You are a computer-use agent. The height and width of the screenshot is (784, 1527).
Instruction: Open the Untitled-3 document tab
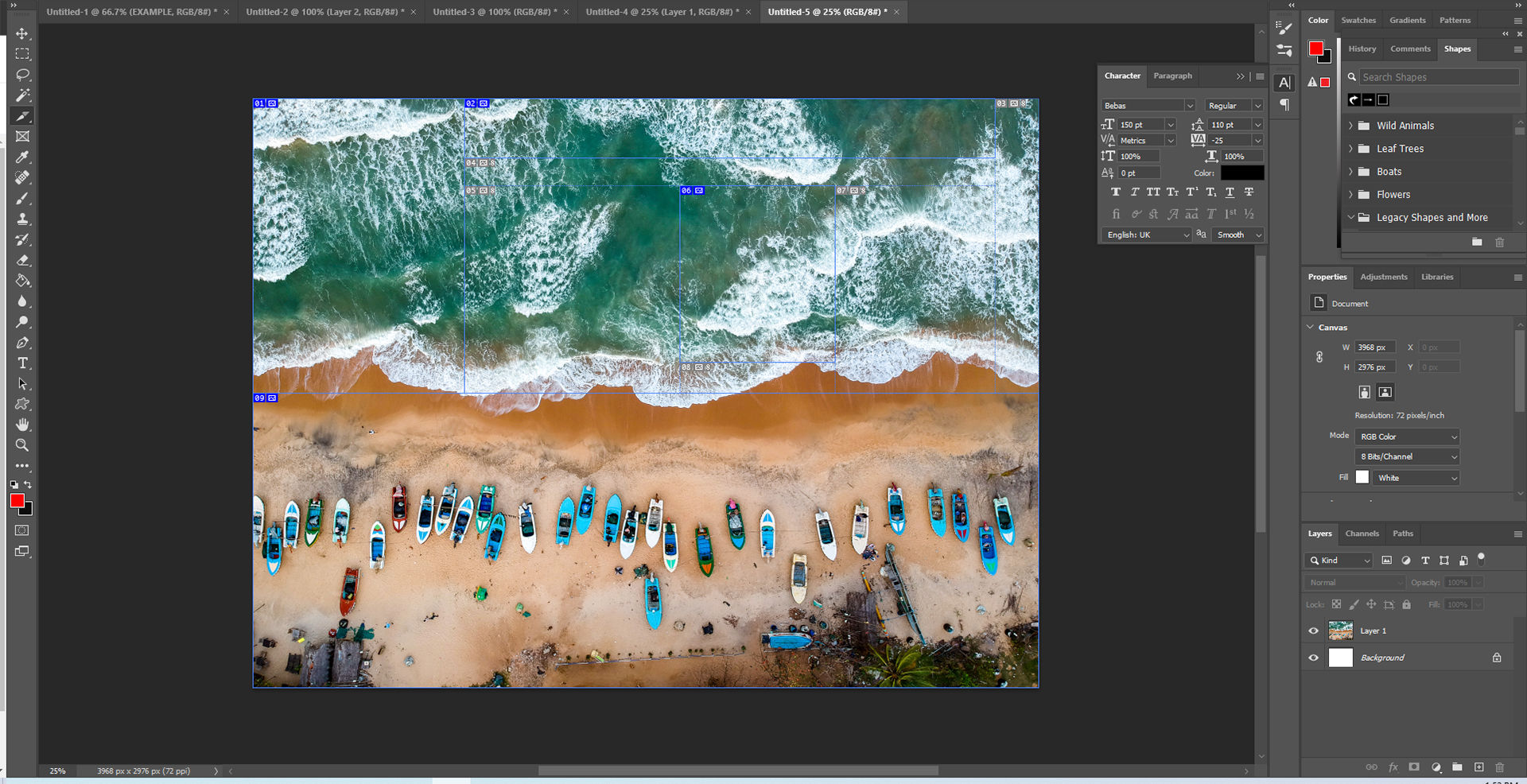click(494, 12)
